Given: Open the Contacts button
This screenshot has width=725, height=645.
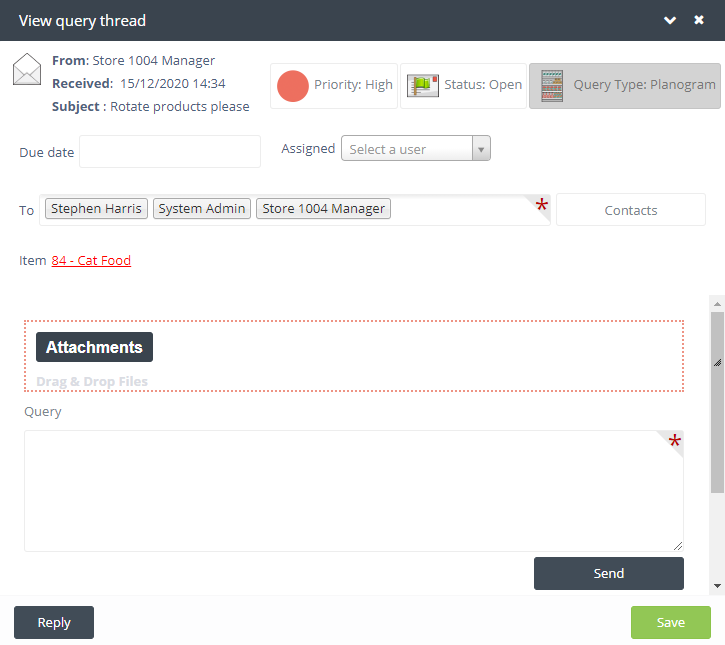Looking at the screenshot, I should [630, 210].
